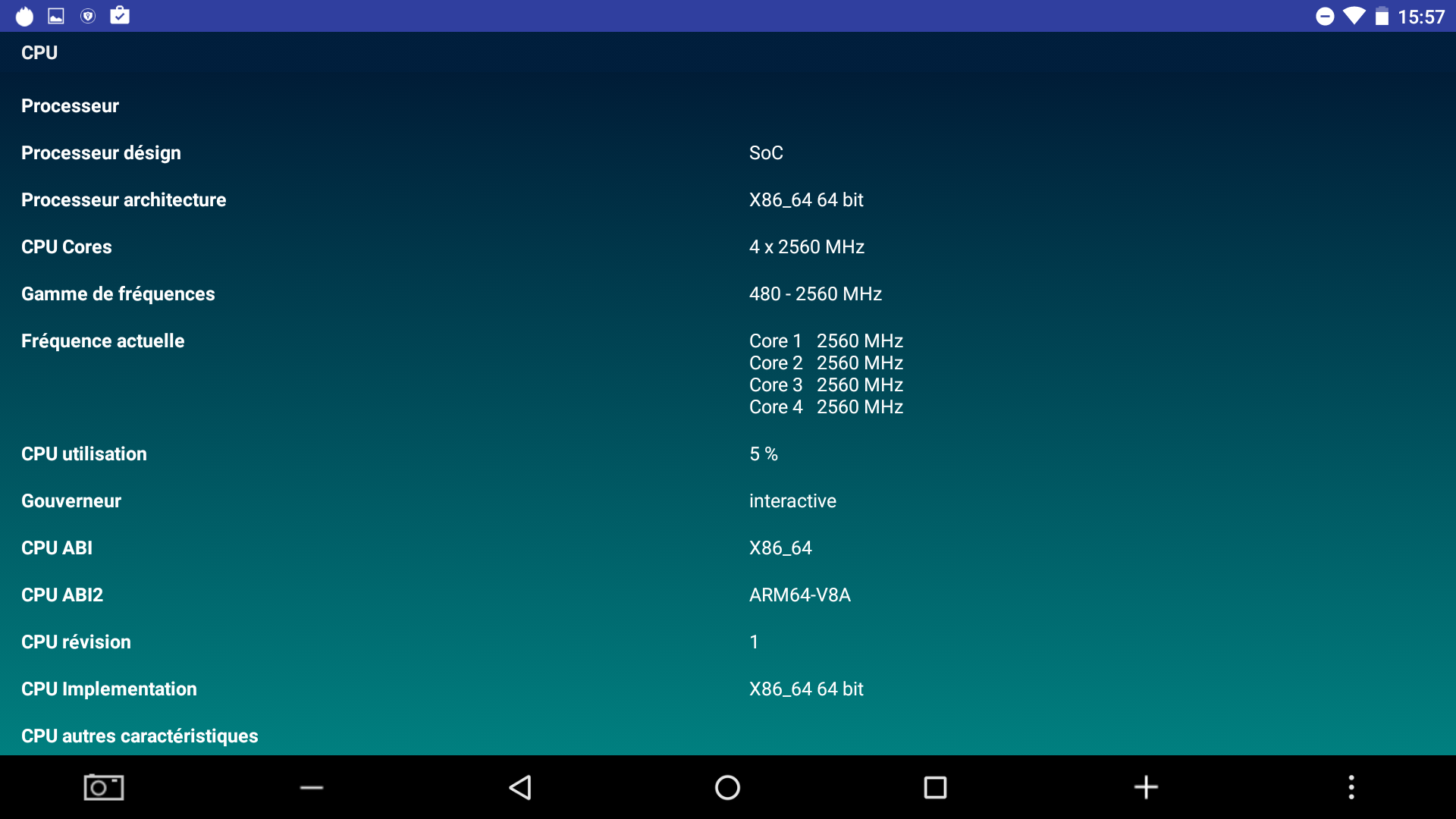Tap the back triangle navigation button
Image resolution: width=1456 pixels, height=819 pixels.
pos(520,787)
